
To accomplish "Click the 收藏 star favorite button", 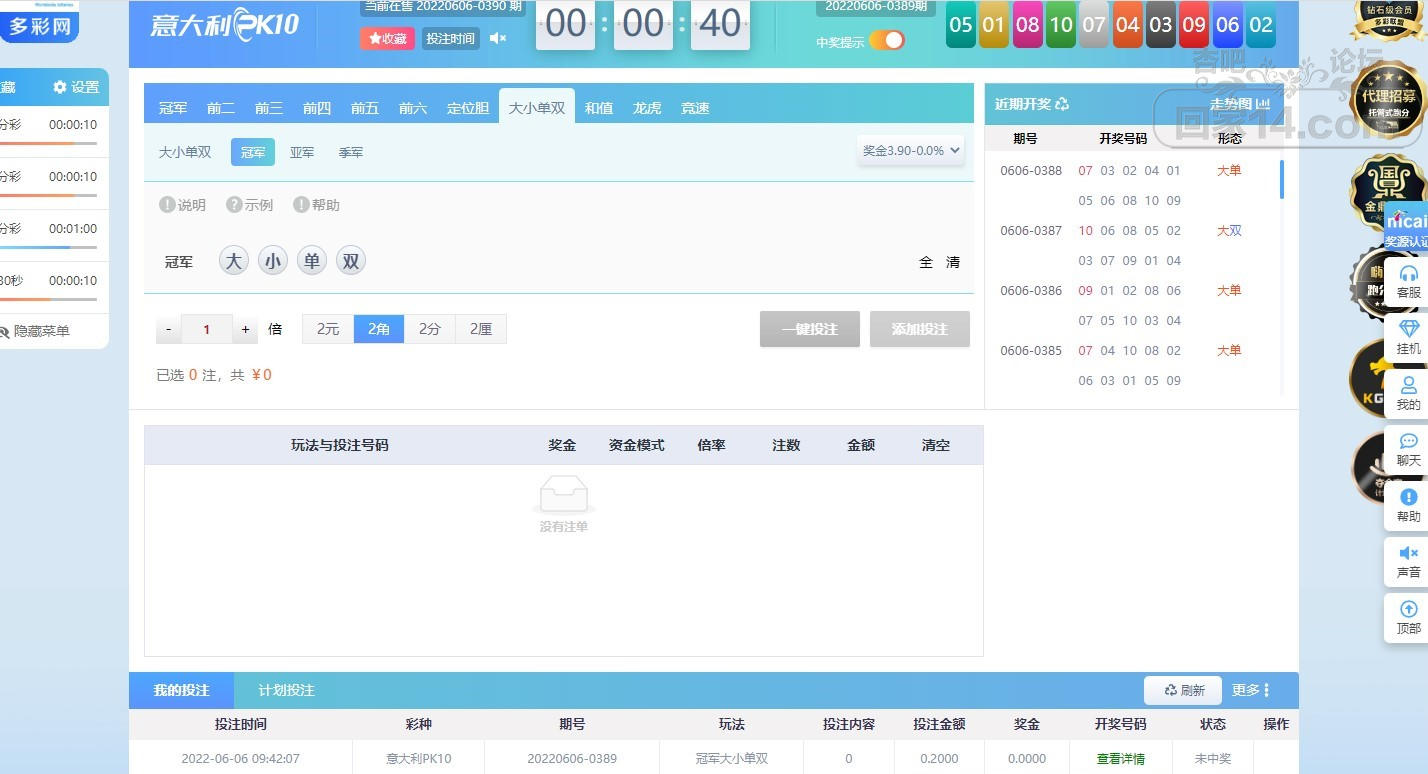I will 387,38.
